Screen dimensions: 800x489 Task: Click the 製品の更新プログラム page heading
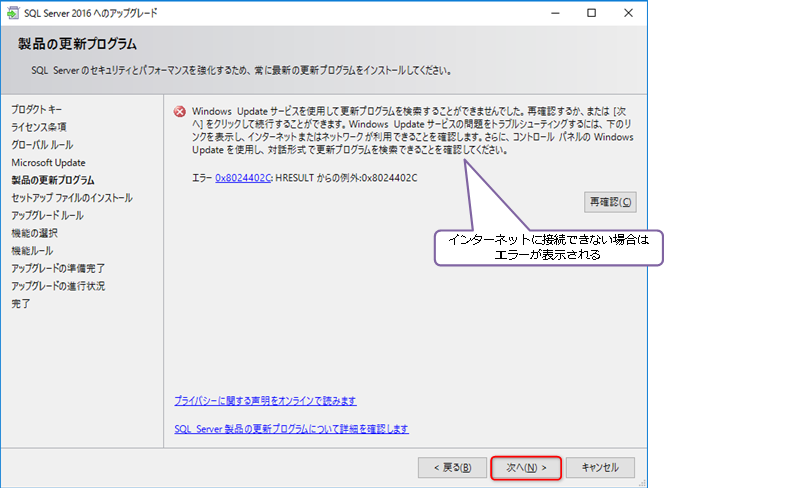(x=78, y=44)
